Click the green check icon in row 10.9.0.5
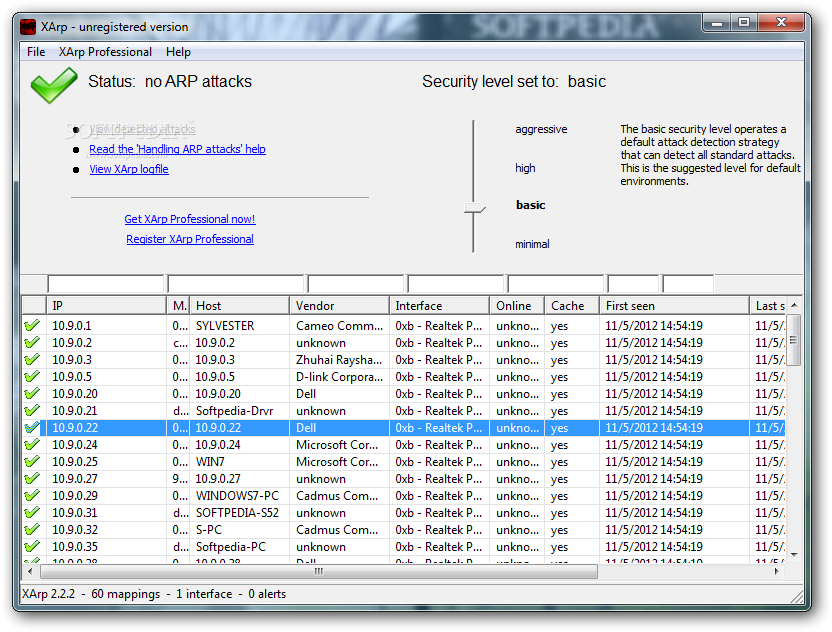 click(32, 376)
